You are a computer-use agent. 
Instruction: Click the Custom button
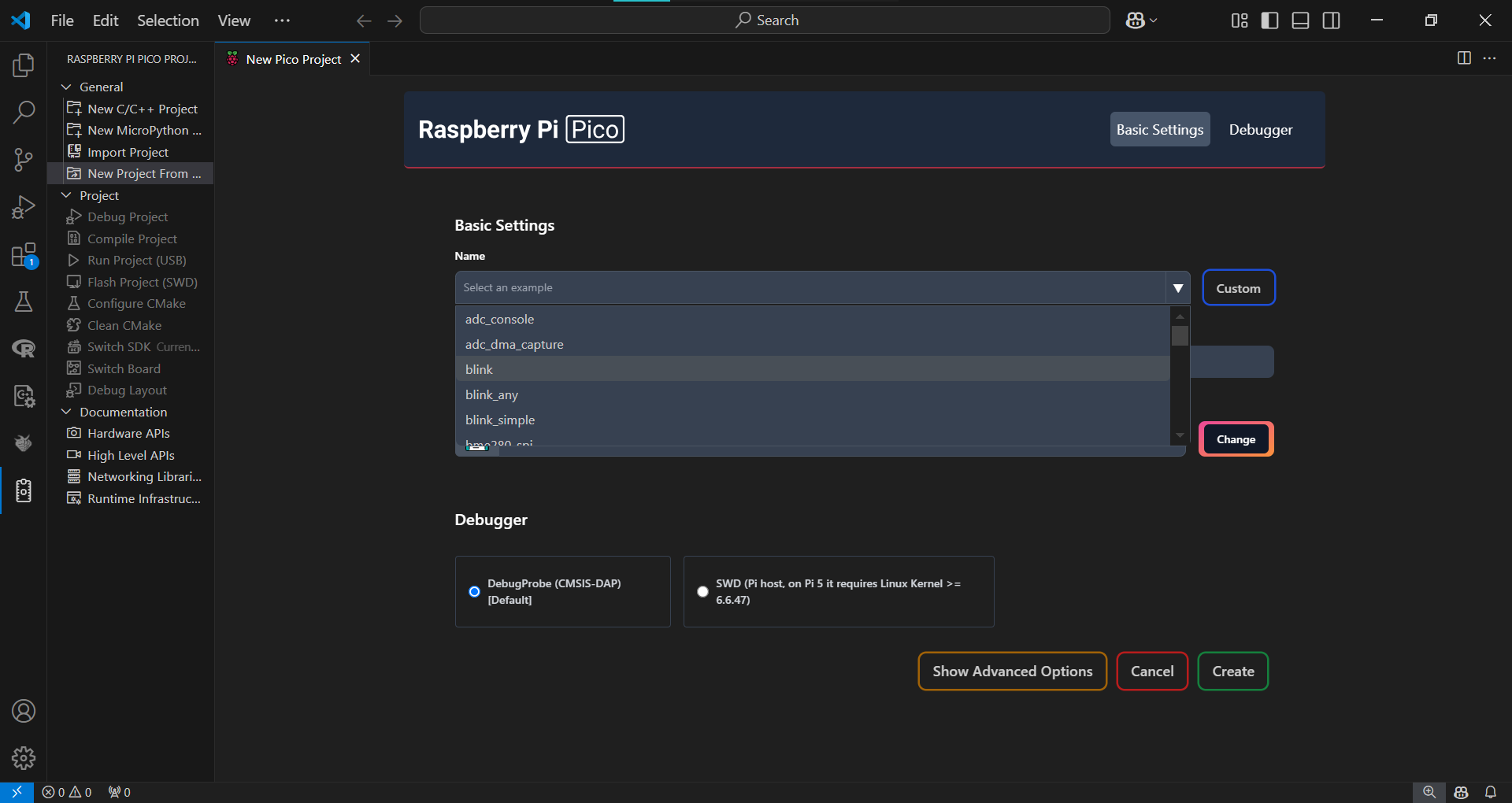pos(1238,288)
